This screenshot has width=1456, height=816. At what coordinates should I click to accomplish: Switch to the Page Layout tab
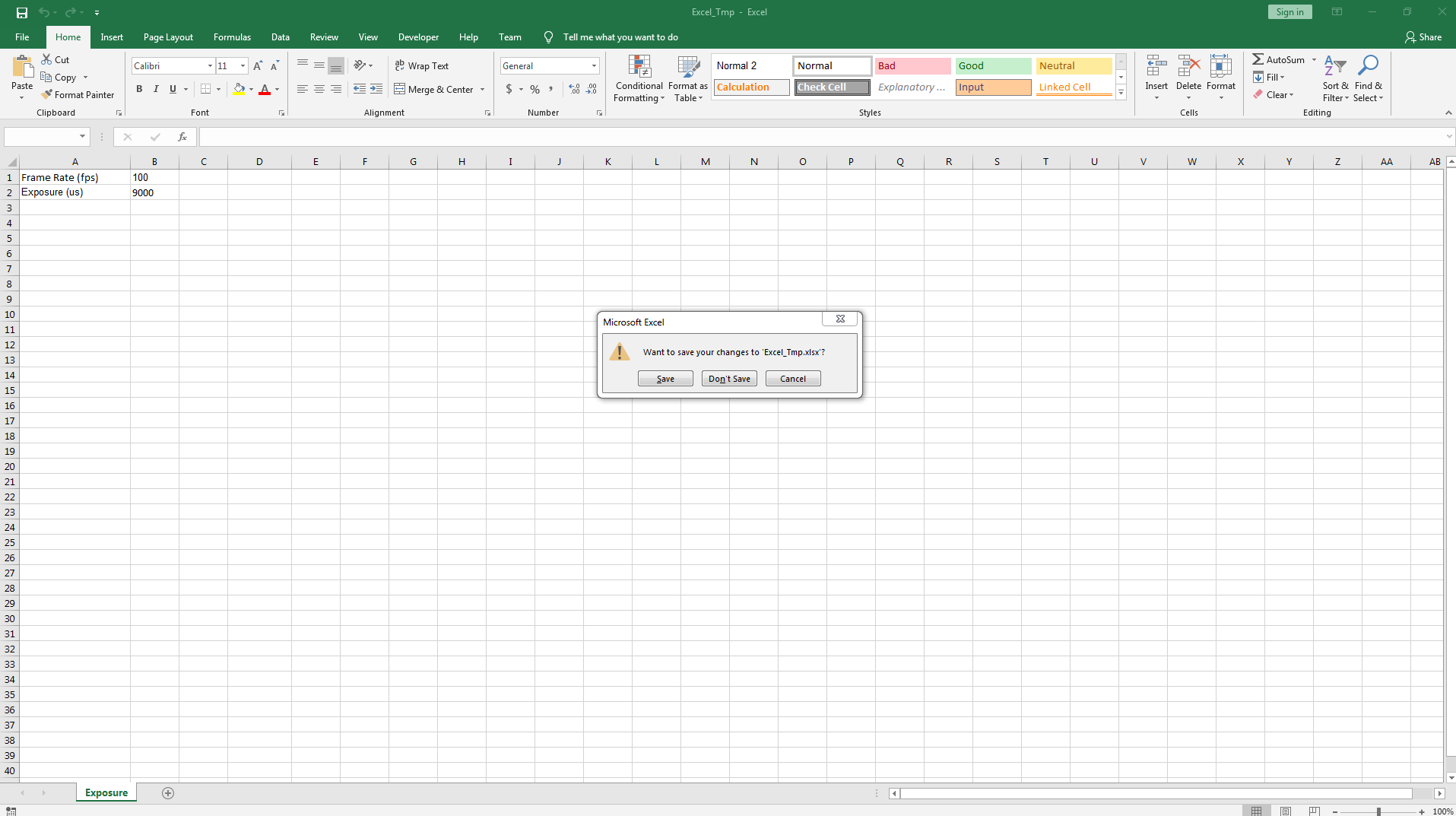point(168,37)
